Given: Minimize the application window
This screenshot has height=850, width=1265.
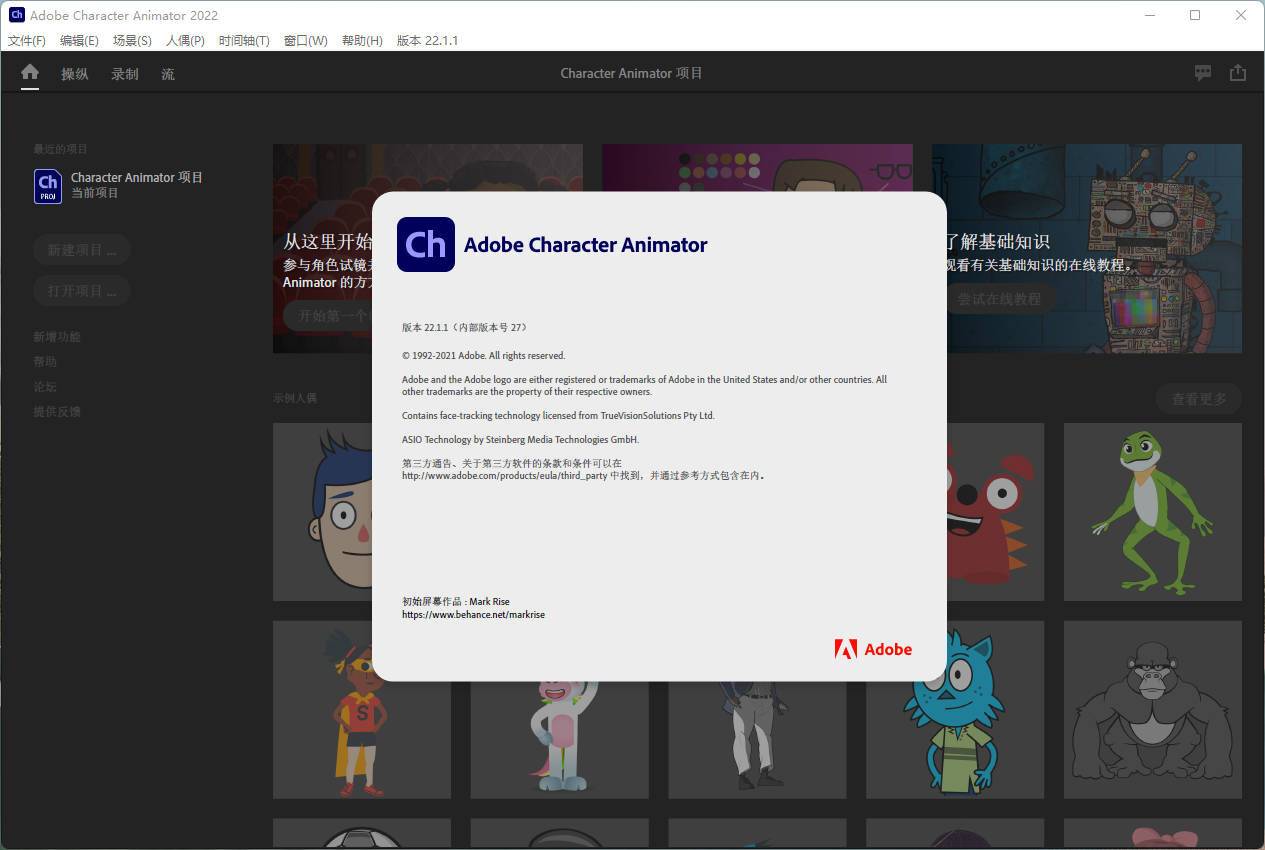Looking at the screenshot, I should pyautogui.click(x=1149, y=15).
